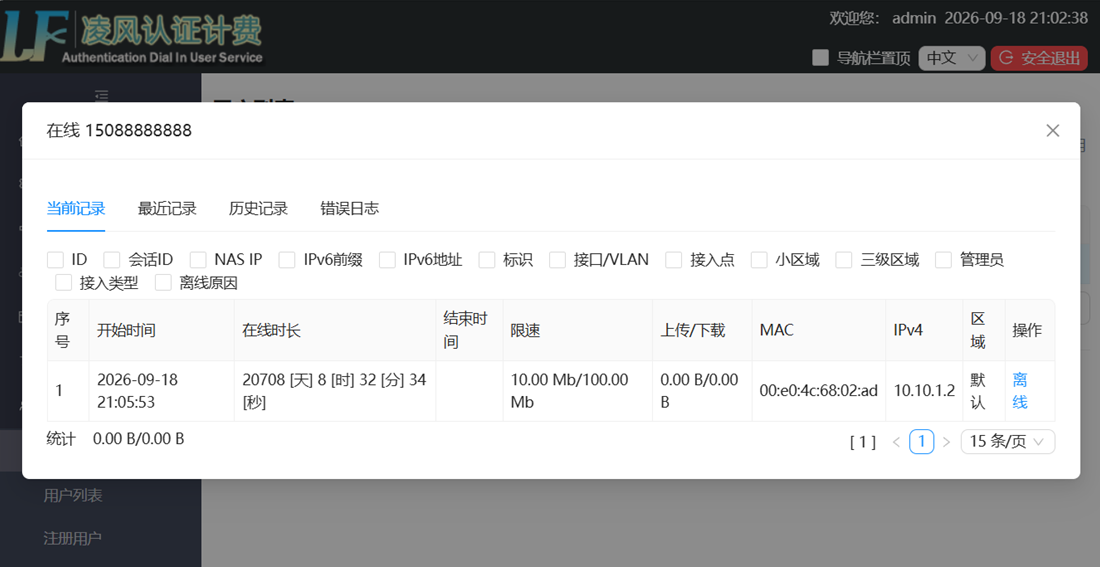Switch to the 最近记录 tab

click(x=167, y=208)
